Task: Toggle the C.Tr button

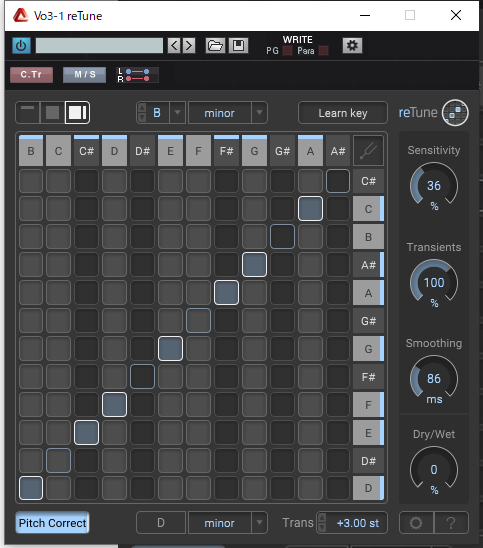Action: (x=31, y=74)
